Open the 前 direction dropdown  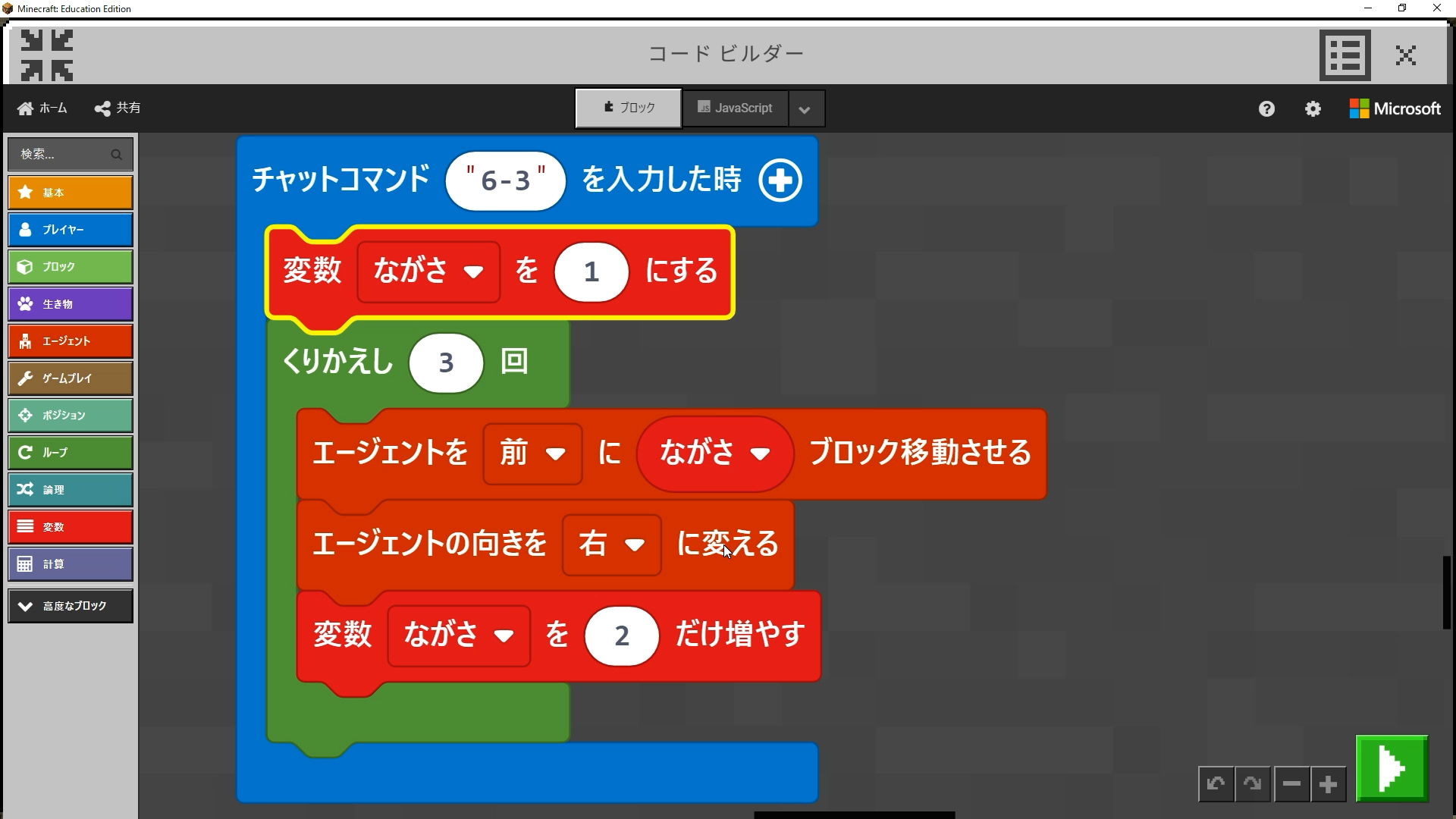[x=533, y=453]
